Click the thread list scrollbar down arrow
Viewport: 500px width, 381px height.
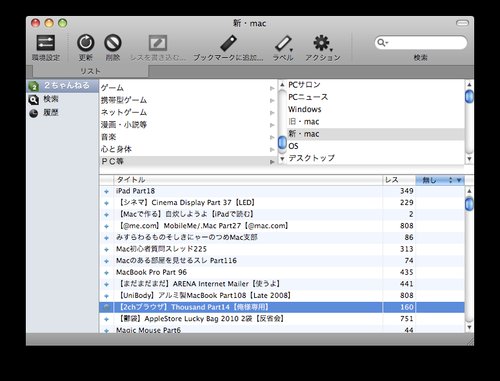coord(469,327)
